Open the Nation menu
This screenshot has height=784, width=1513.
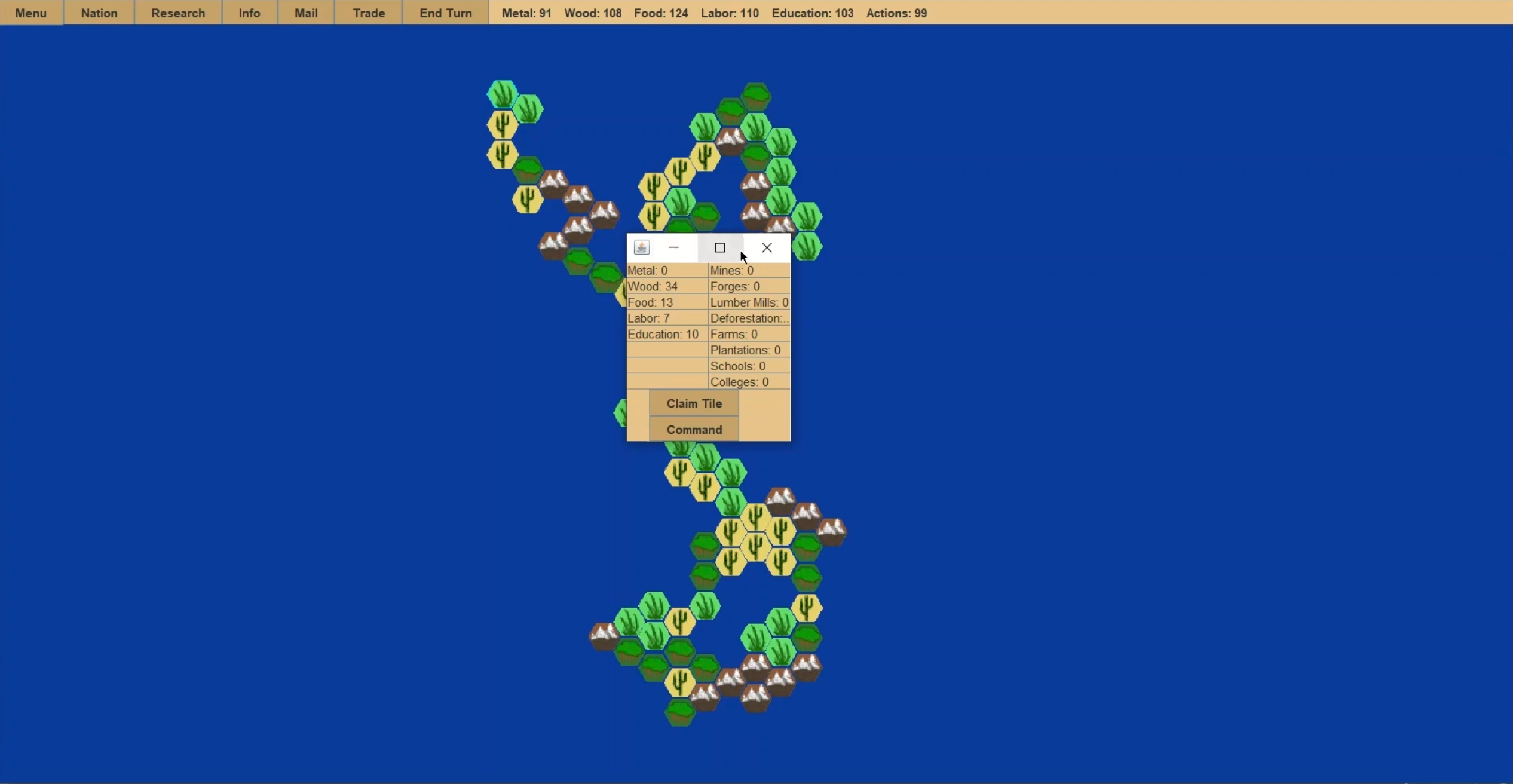[99, 13]
